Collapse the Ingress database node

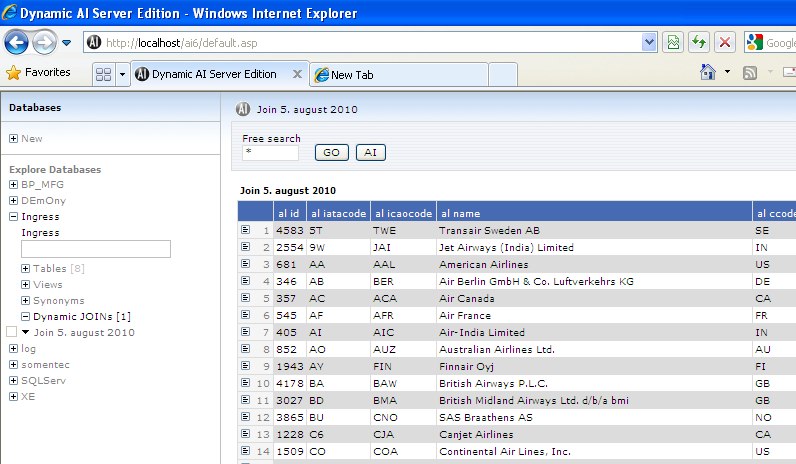14,216
